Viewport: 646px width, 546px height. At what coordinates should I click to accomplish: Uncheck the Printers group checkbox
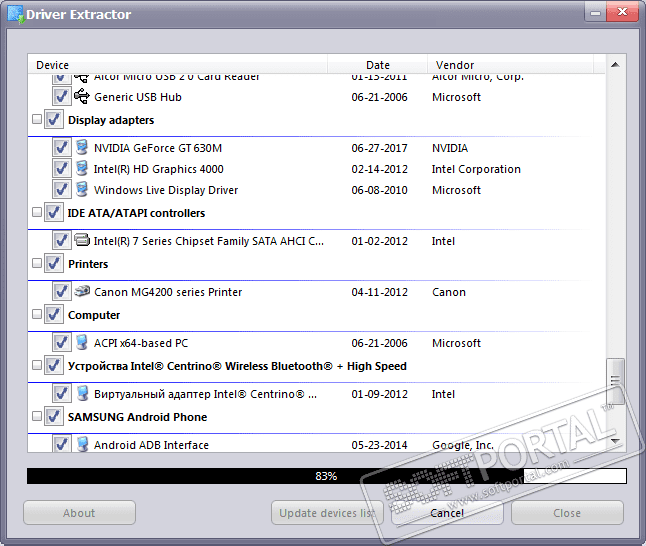pos(54,264)
